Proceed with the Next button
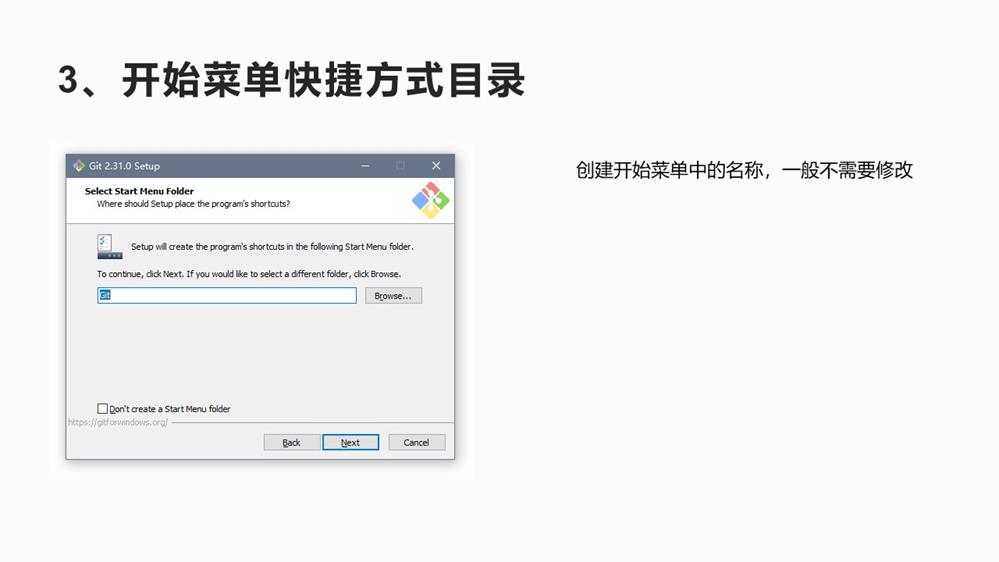Viewport: 999px width, 562px height. (x=350, y=442)
